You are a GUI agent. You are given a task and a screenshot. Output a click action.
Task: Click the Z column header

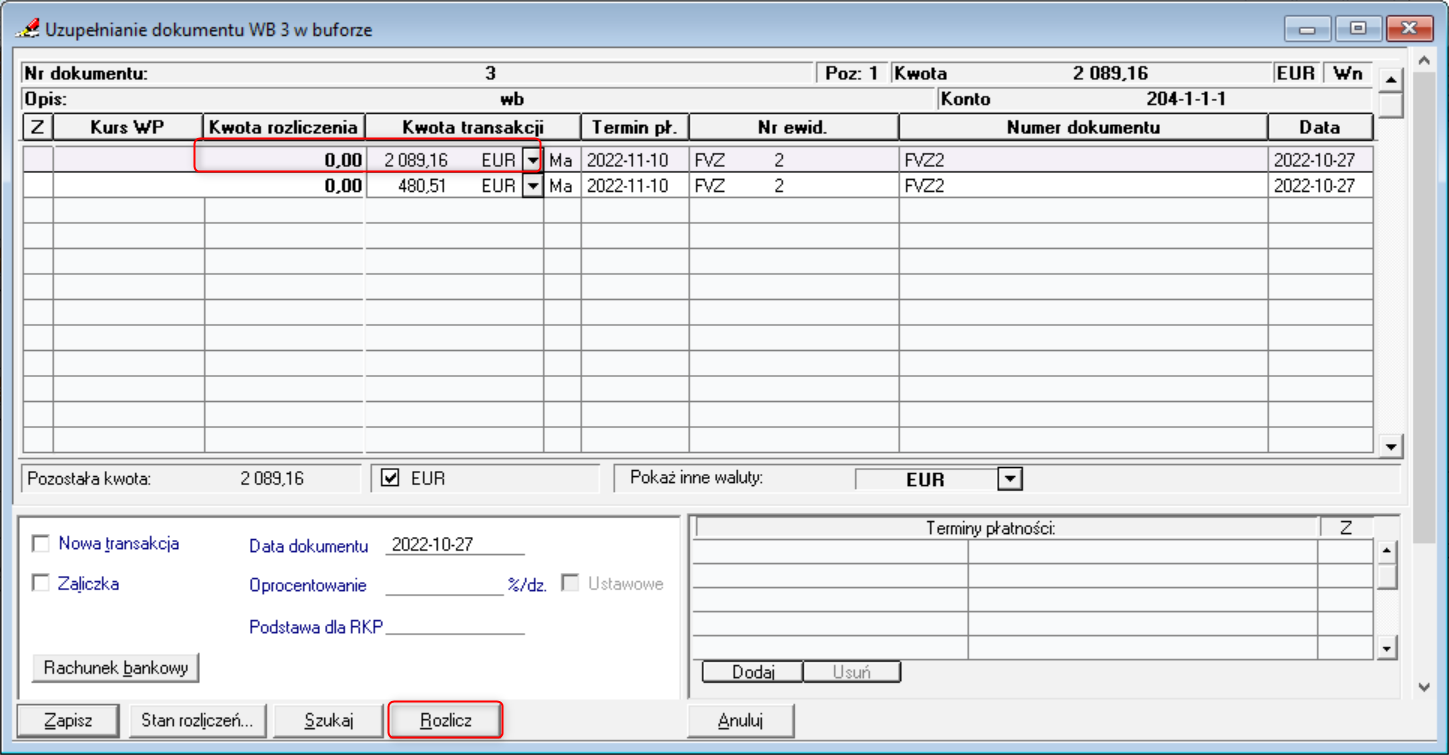coord(38,127)
